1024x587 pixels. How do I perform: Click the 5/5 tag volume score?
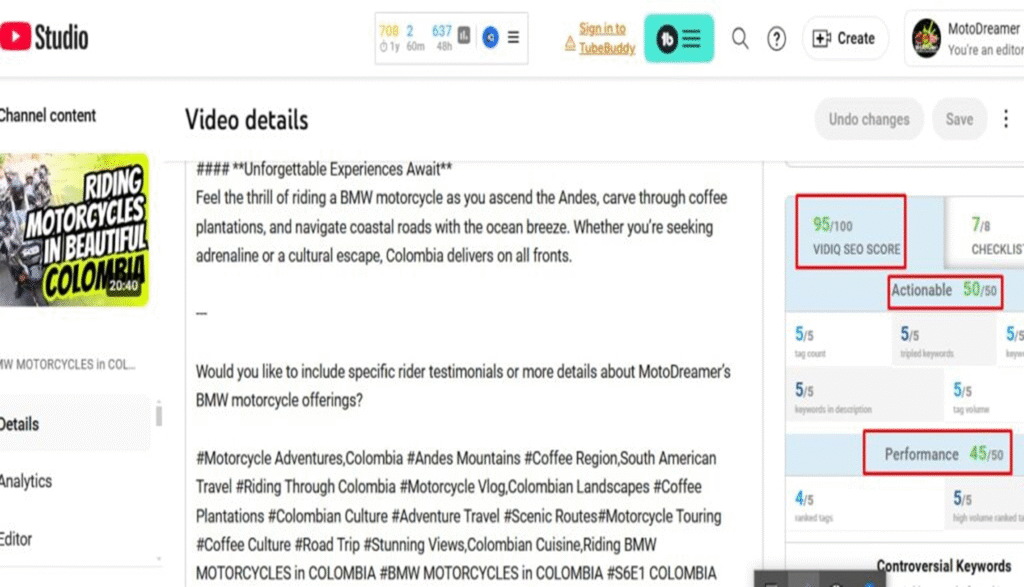tap(971, 397)
